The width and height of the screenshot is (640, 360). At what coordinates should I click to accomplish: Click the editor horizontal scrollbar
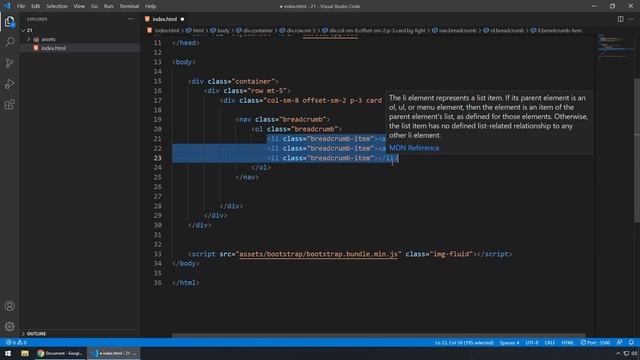378,336
